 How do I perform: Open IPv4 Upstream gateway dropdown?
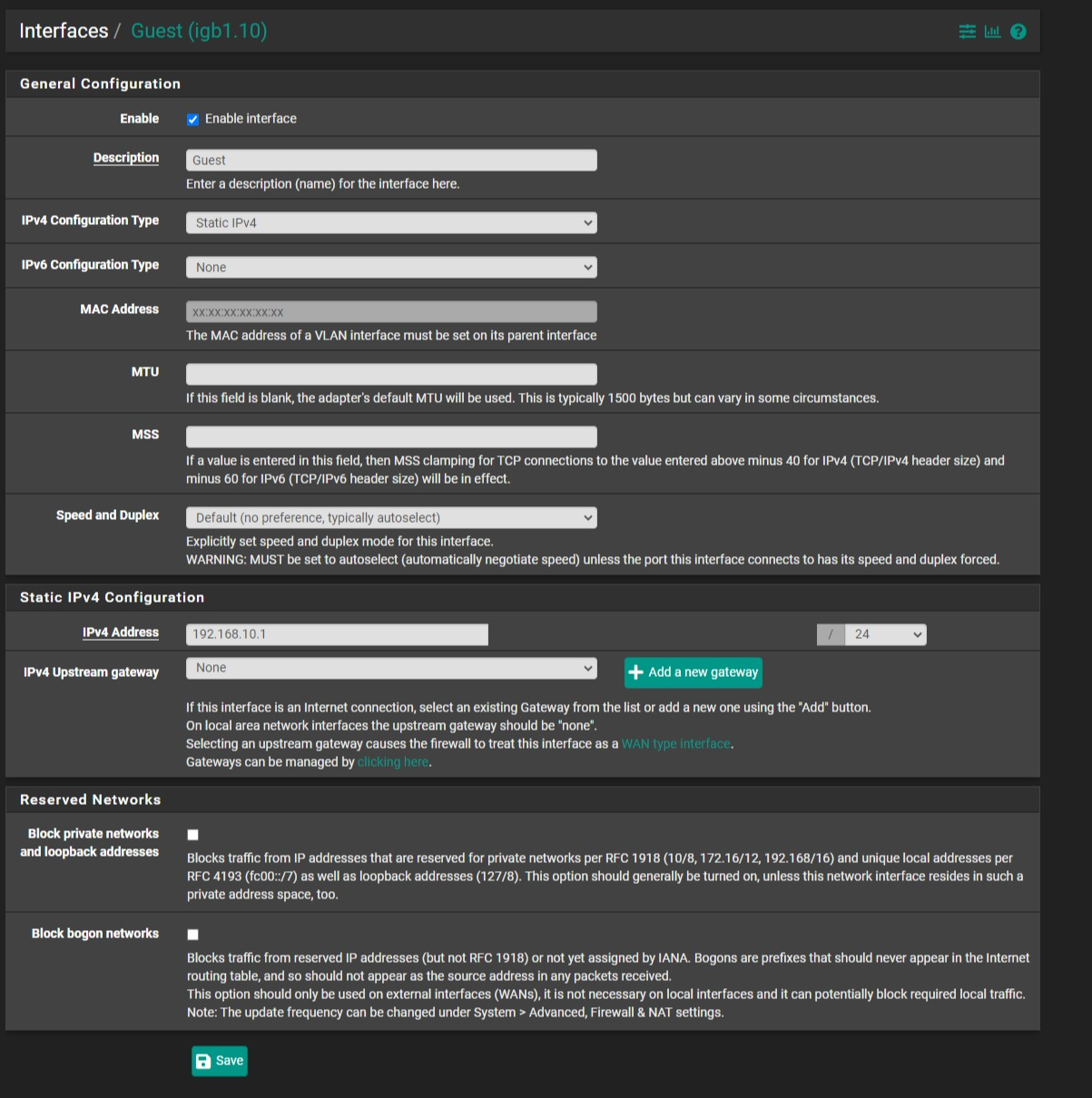(x=391, y=669)
